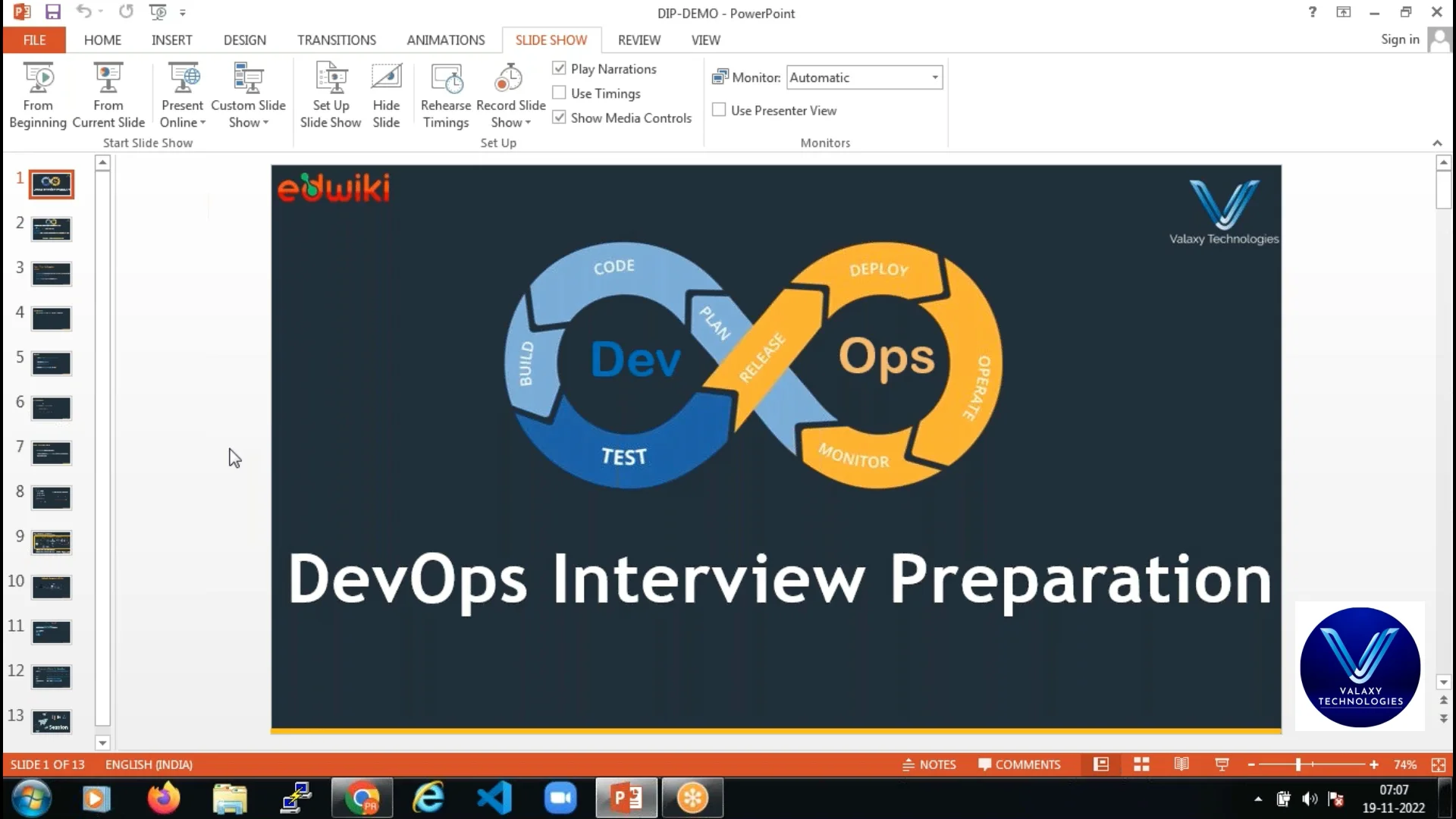1456x819 pixels.
Task: Go to previous slide double-arrow button
Action: (x=1443, y=700)
